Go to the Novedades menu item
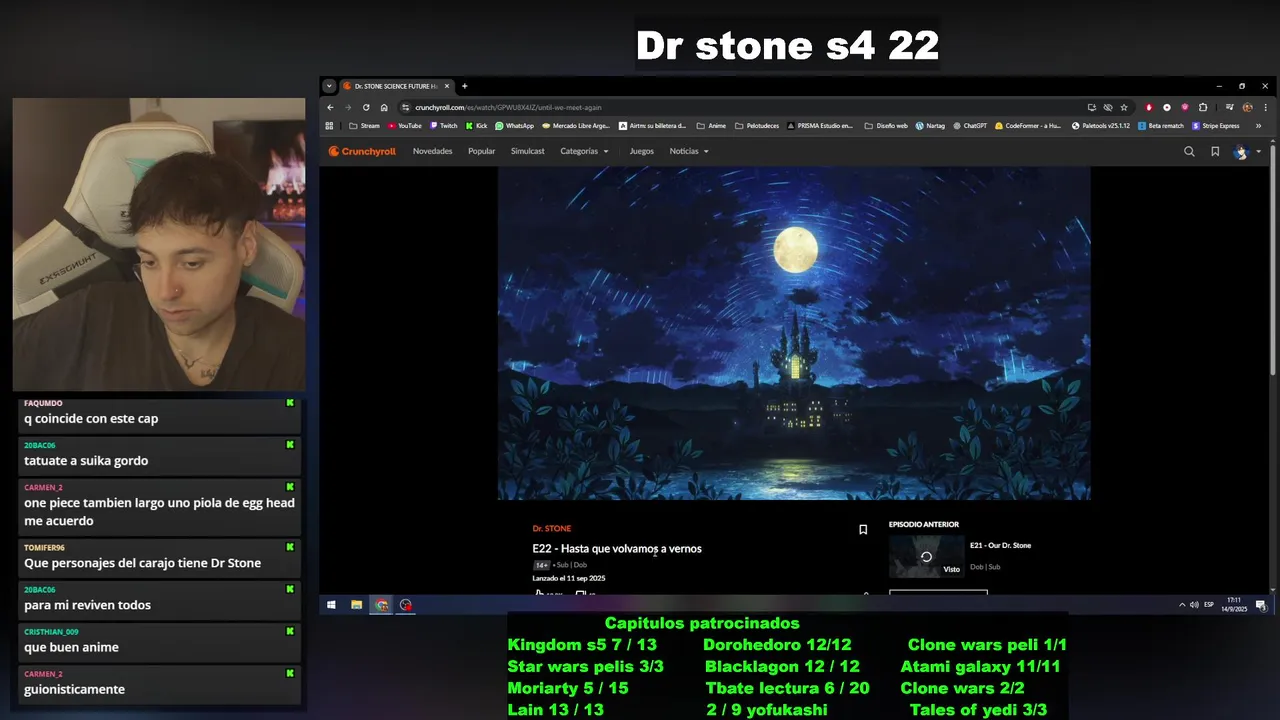 click(x=432, y=151)
